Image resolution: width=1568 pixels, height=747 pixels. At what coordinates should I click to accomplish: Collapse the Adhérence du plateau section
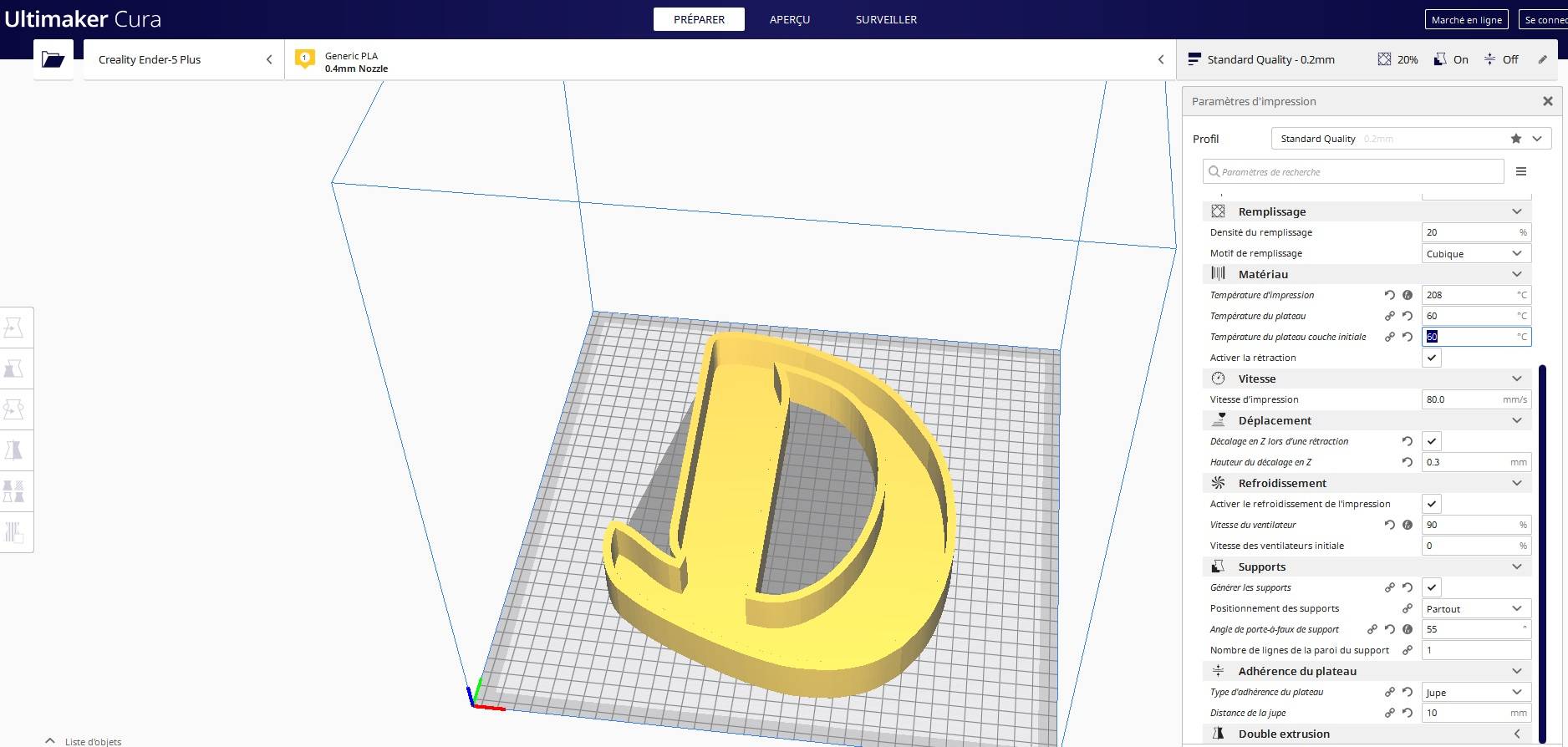[x=1367, y=671]
